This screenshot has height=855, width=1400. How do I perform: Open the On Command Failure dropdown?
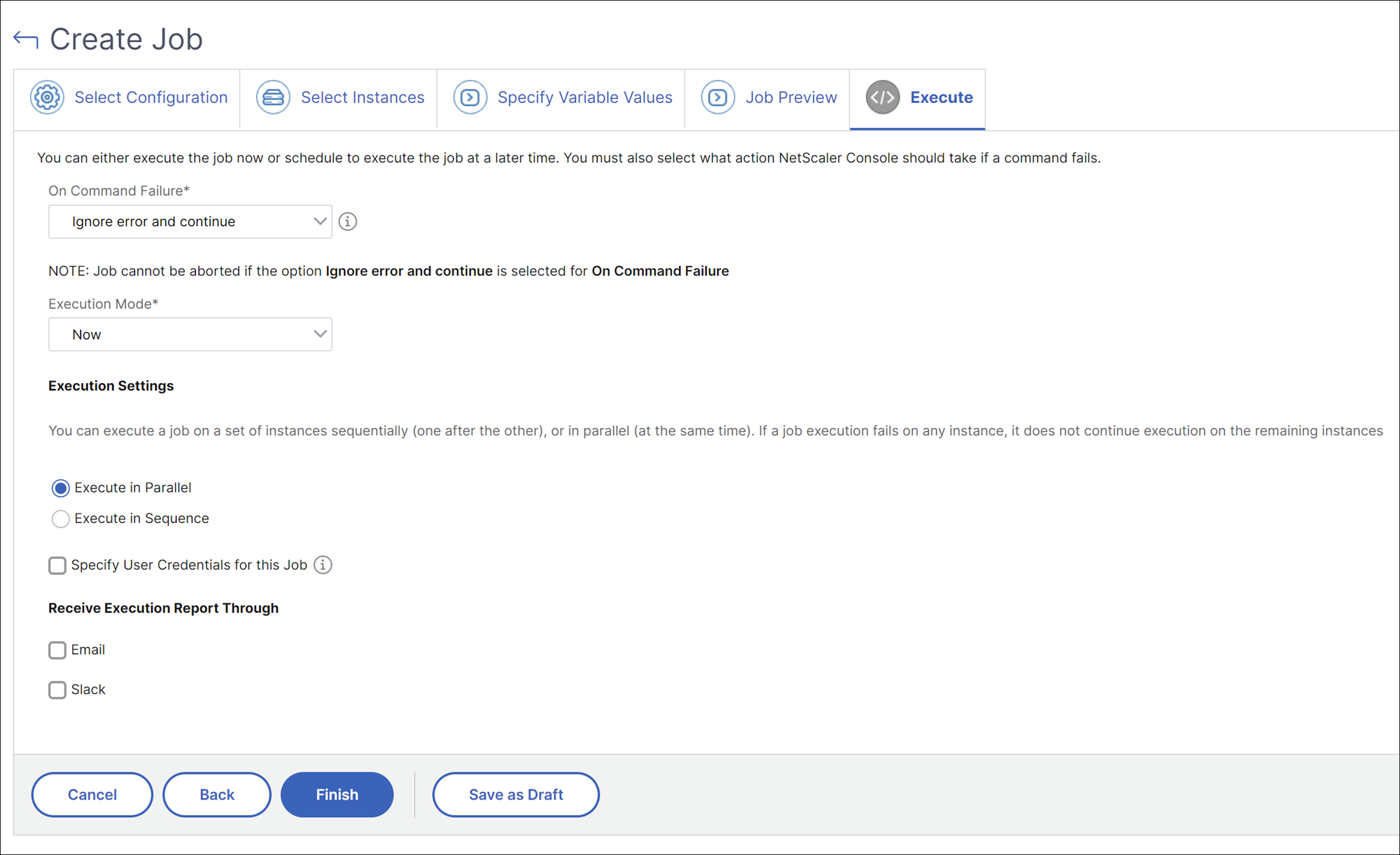(x=190, y=222)
